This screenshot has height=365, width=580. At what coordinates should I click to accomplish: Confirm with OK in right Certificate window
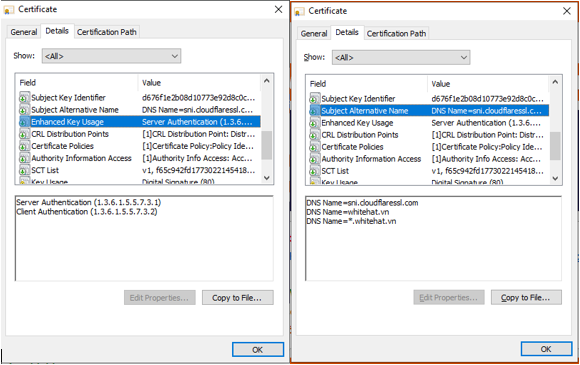546,349
